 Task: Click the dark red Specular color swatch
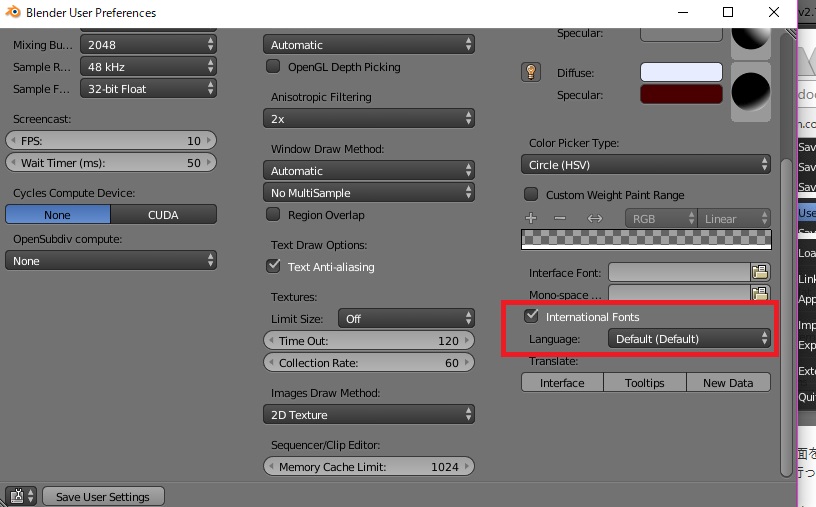click(681, 94)
